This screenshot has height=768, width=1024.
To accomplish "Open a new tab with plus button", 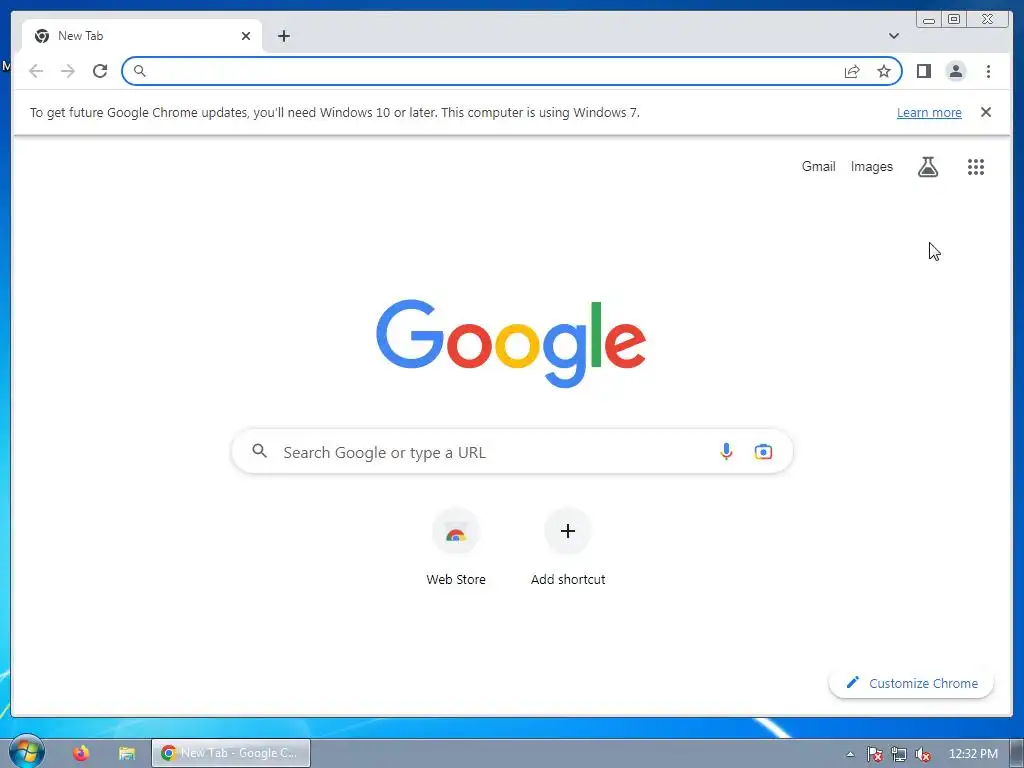I will (284, 36).
